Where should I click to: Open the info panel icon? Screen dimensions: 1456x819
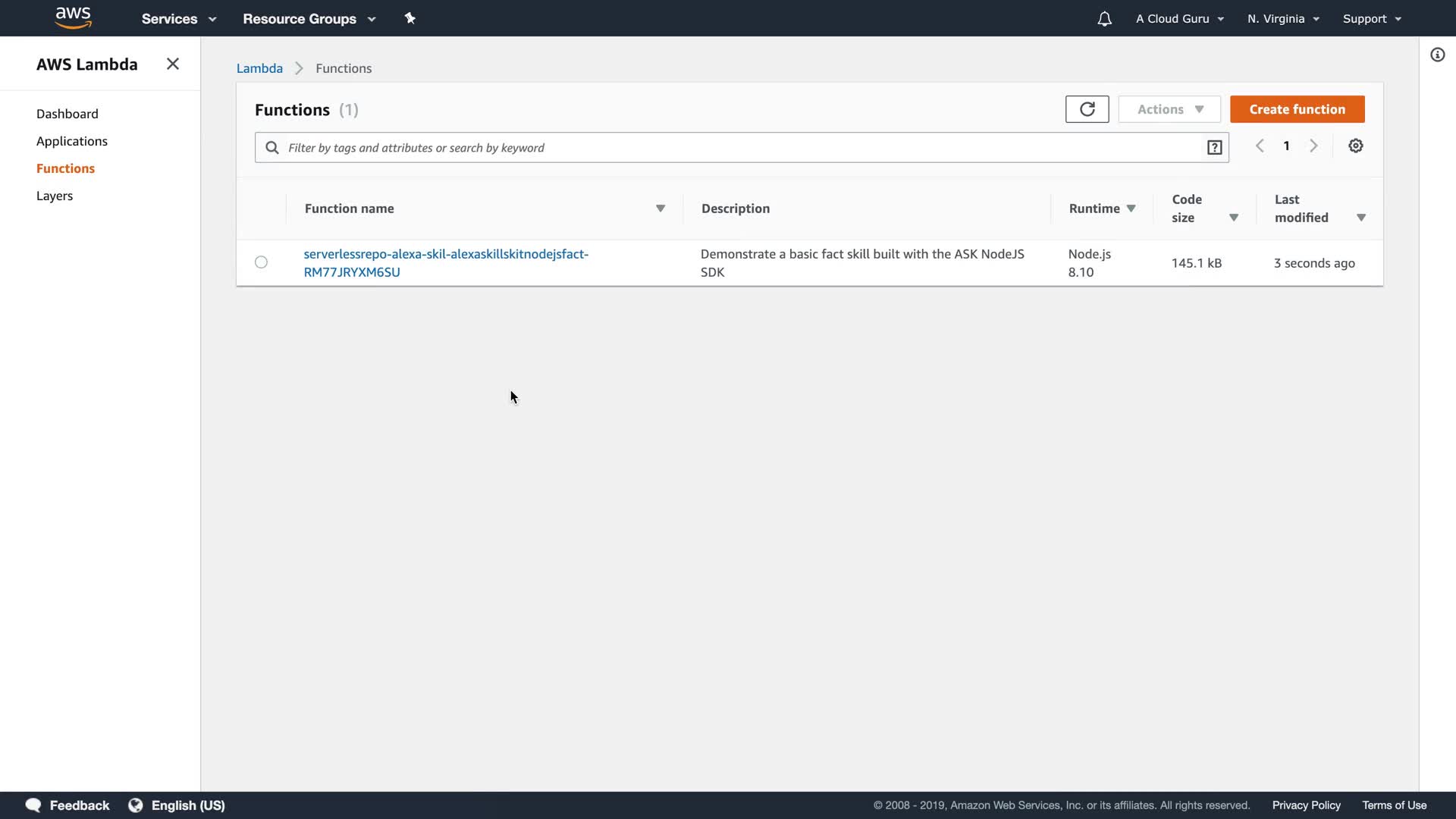tap(1437, 55)
